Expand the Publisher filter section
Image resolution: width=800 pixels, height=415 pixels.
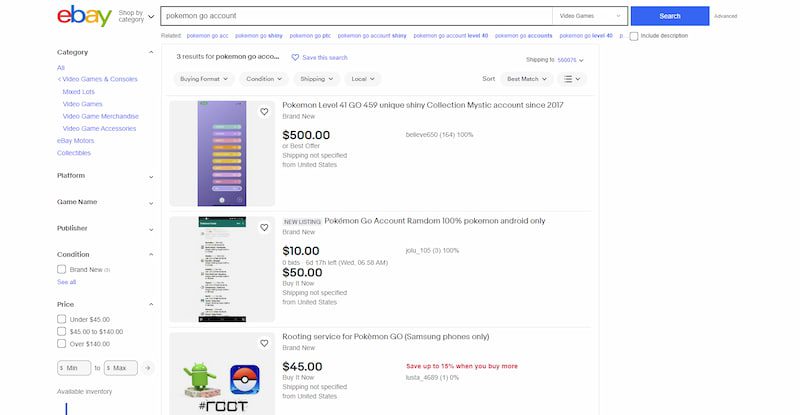click(151, 229)
